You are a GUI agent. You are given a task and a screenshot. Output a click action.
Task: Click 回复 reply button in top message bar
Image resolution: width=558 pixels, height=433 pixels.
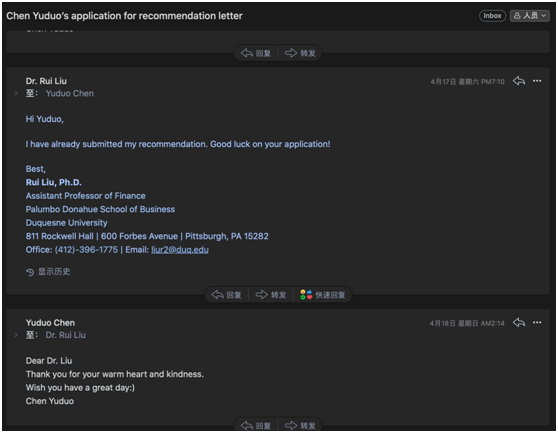tap(256, 53)
